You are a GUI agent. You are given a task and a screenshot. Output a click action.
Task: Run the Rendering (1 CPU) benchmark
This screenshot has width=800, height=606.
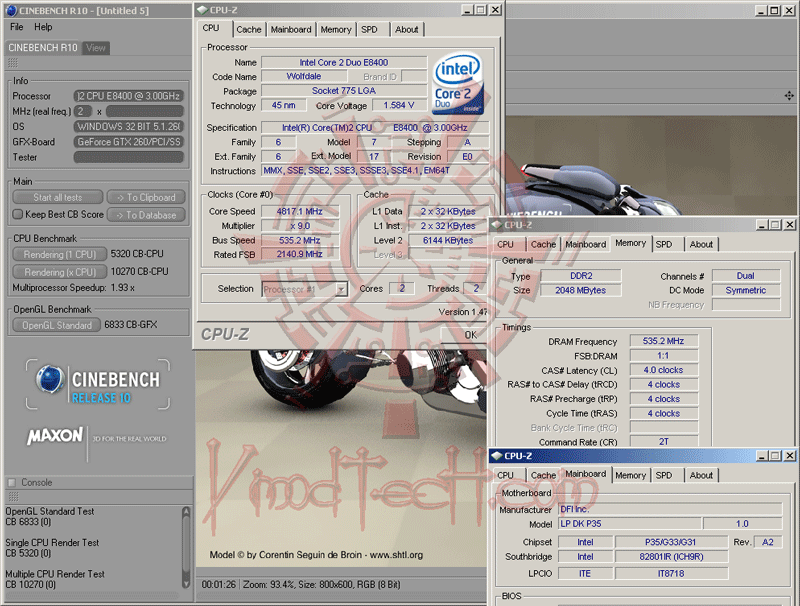[x=60, y=254]
